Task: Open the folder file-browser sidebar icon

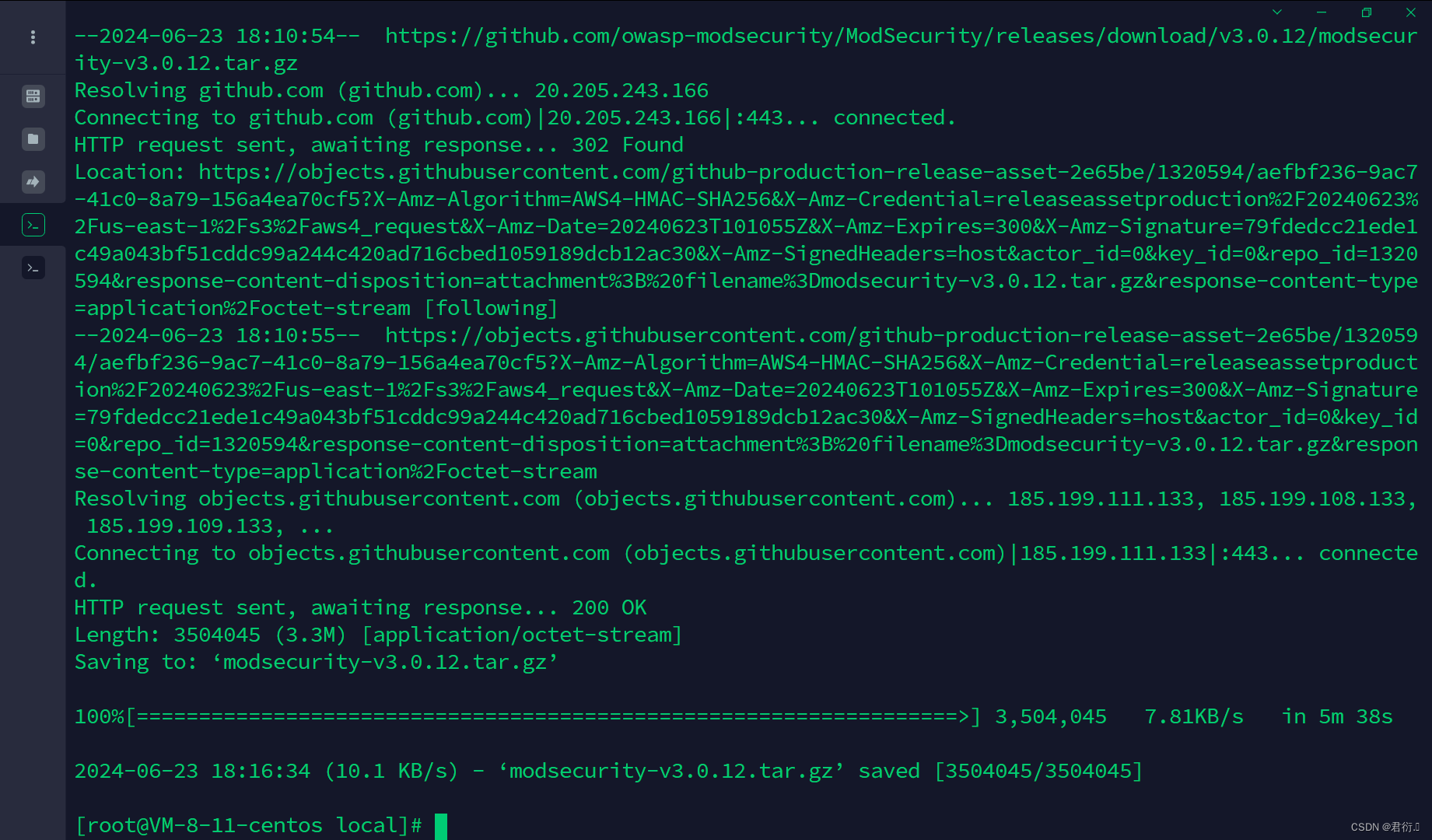Action: pyautogui.click(x=33, y=139)
